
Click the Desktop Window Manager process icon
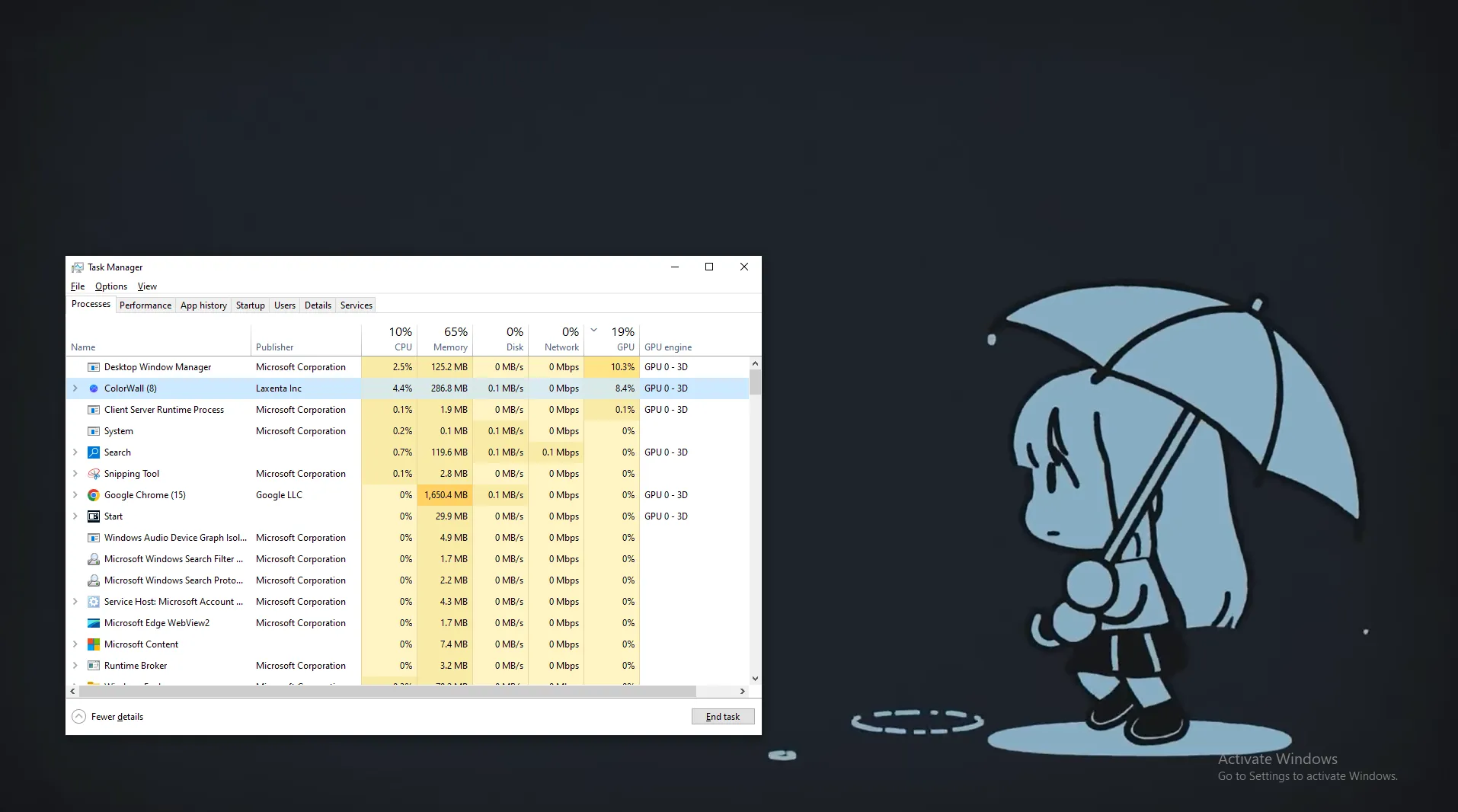pos(94,367)
